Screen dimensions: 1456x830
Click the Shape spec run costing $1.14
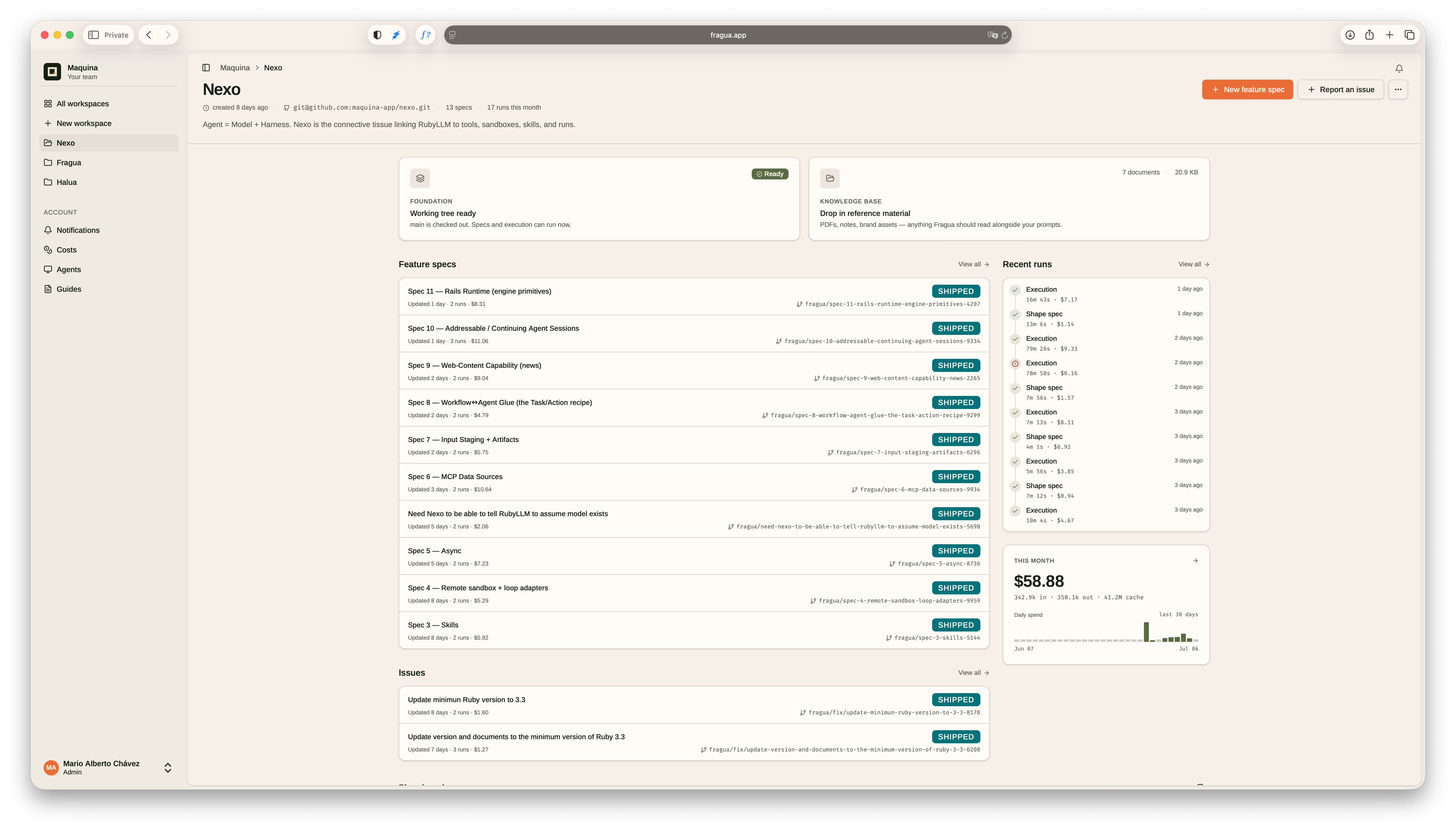point(1106,319)
